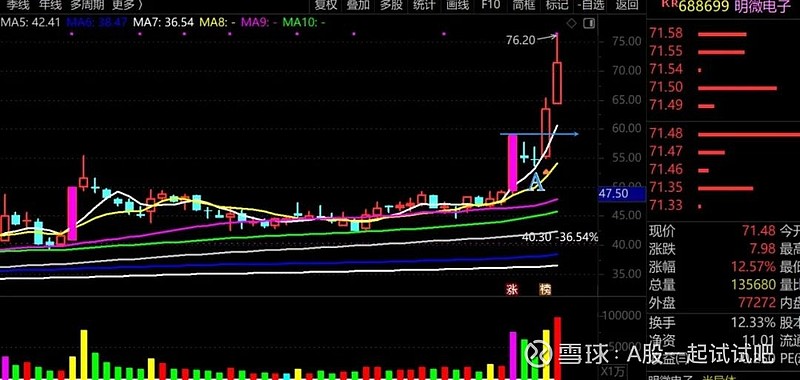Image resolution: width=800 pixels, height=380 pixels.
Task: Select bid price 71.48 in order book
Action: 666,134
